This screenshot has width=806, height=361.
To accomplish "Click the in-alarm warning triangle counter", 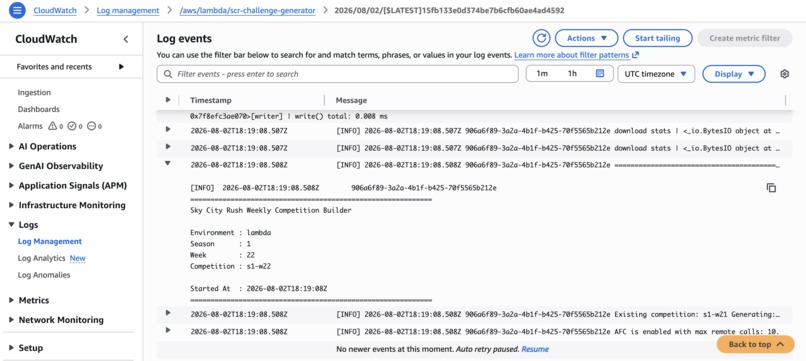I will pyautogui.click(x=56, y=126).
